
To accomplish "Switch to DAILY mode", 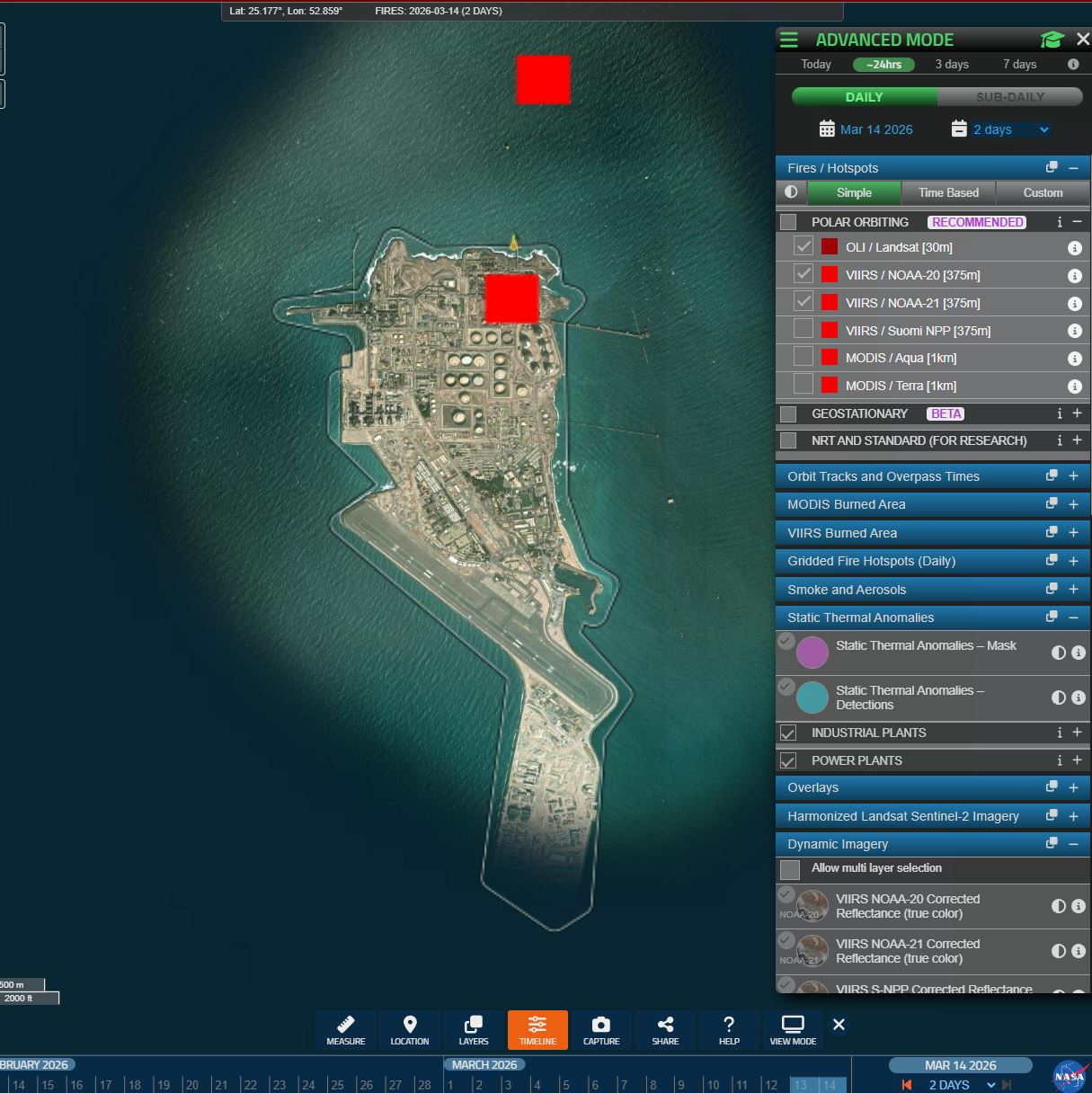I will 864,96.
